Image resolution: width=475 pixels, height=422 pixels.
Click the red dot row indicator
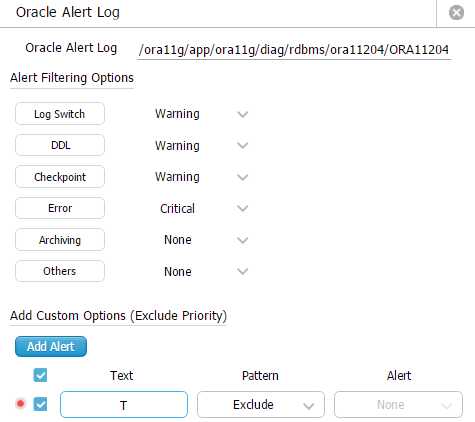pyautogui.click(x=21, y=404)
